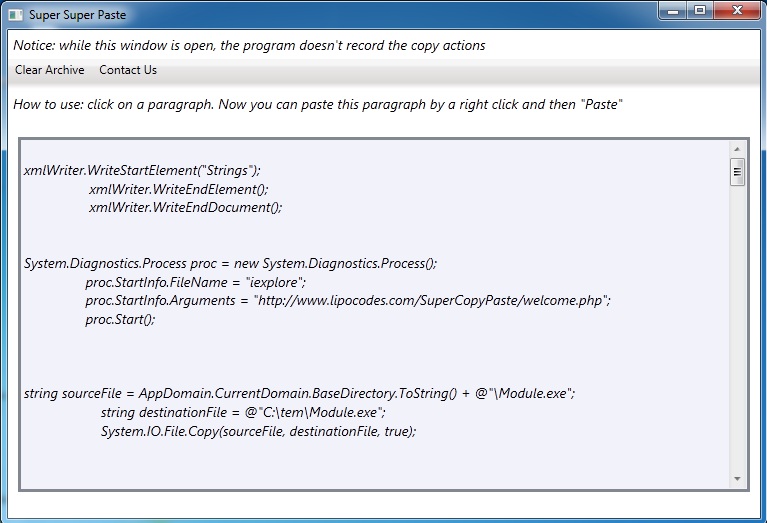Click the proc.Start() line

tap(120, 319)
